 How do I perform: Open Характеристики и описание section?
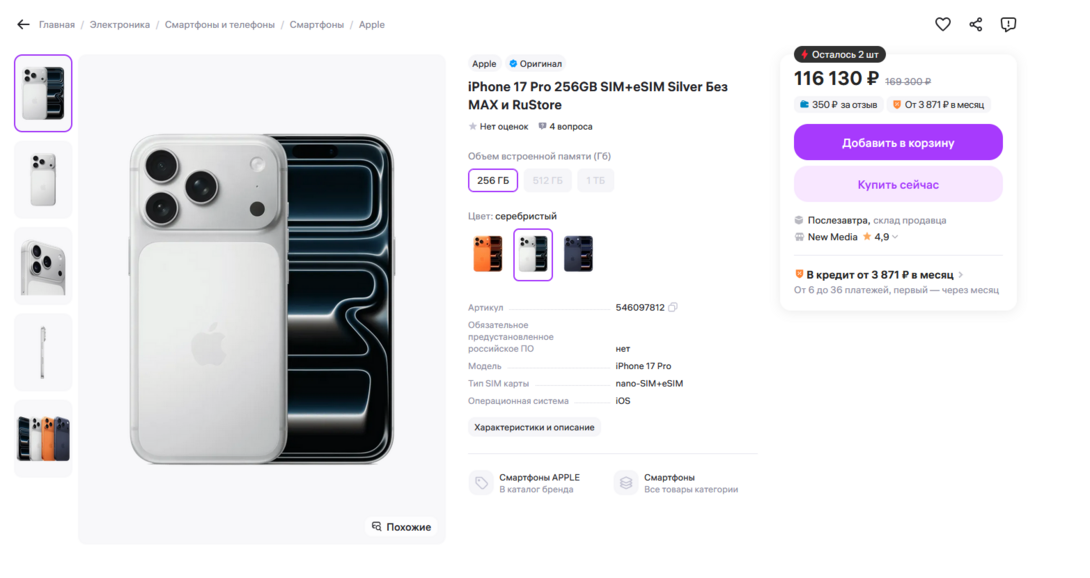tap(534, 427)
